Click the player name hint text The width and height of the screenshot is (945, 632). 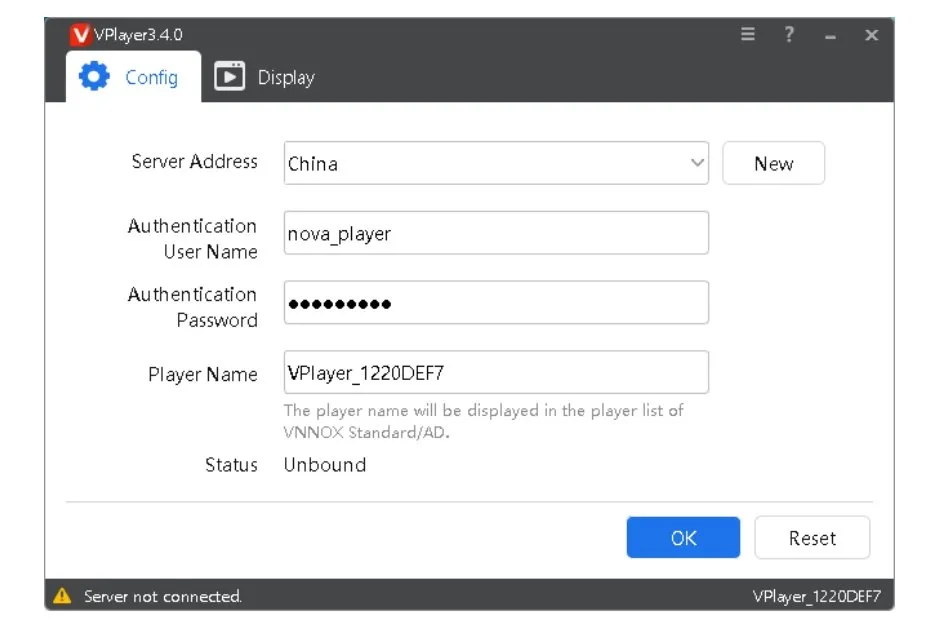click(x=483, y=421)
